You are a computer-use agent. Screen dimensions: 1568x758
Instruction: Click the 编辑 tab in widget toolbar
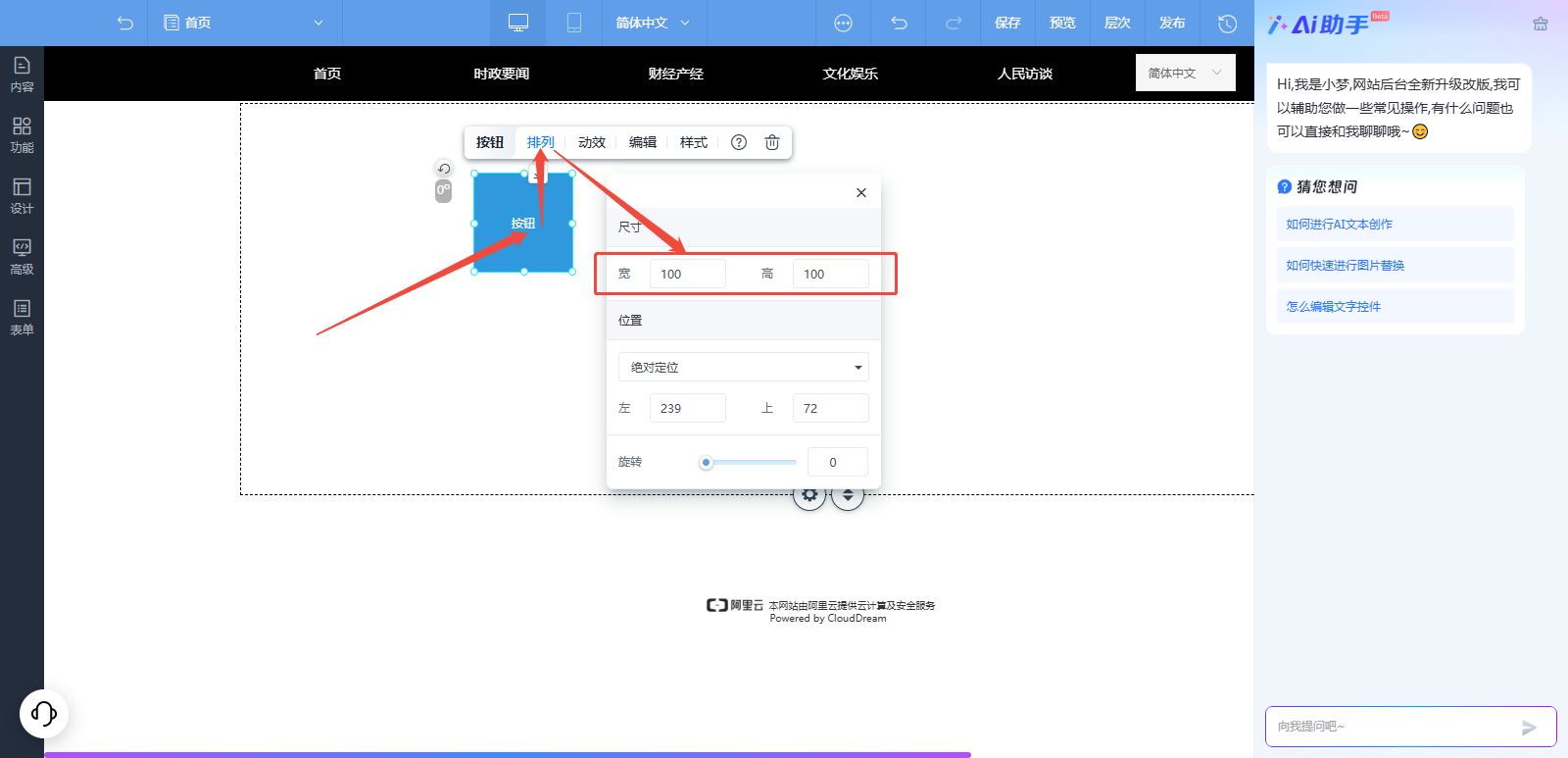pos(643,142)
